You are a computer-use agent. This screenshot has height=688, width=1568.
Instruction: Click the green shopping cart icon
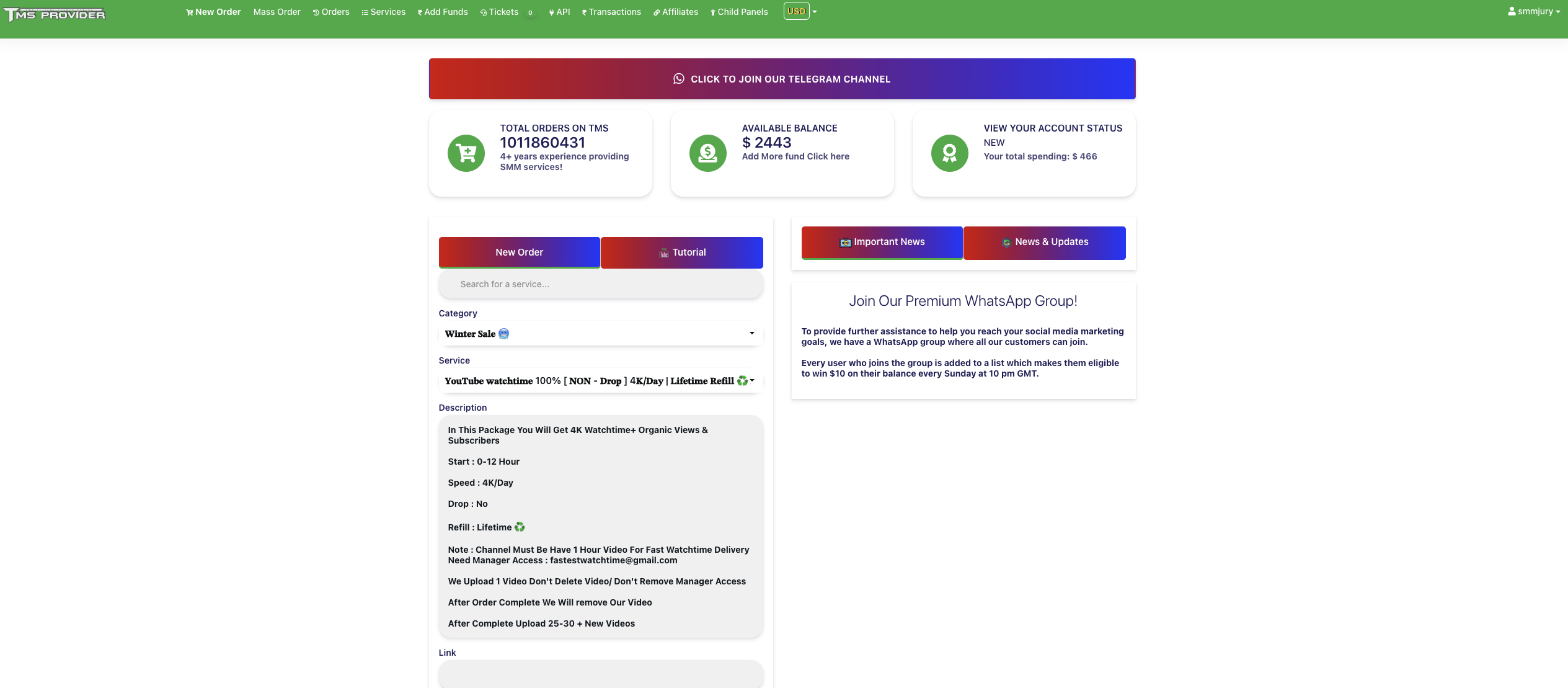466,153
